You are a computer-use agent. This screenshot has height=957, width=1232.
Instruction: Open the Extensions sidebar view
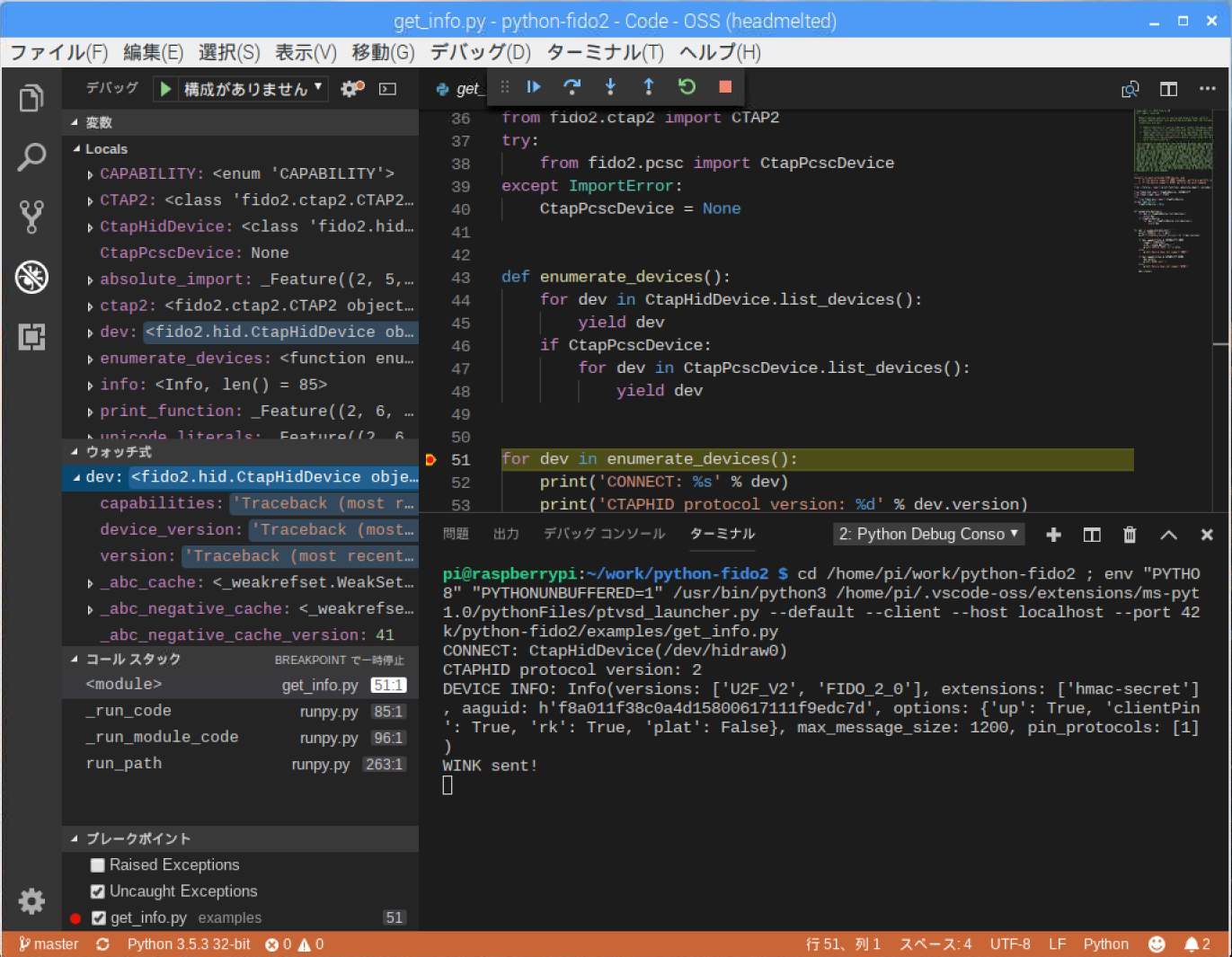(31, 337)
